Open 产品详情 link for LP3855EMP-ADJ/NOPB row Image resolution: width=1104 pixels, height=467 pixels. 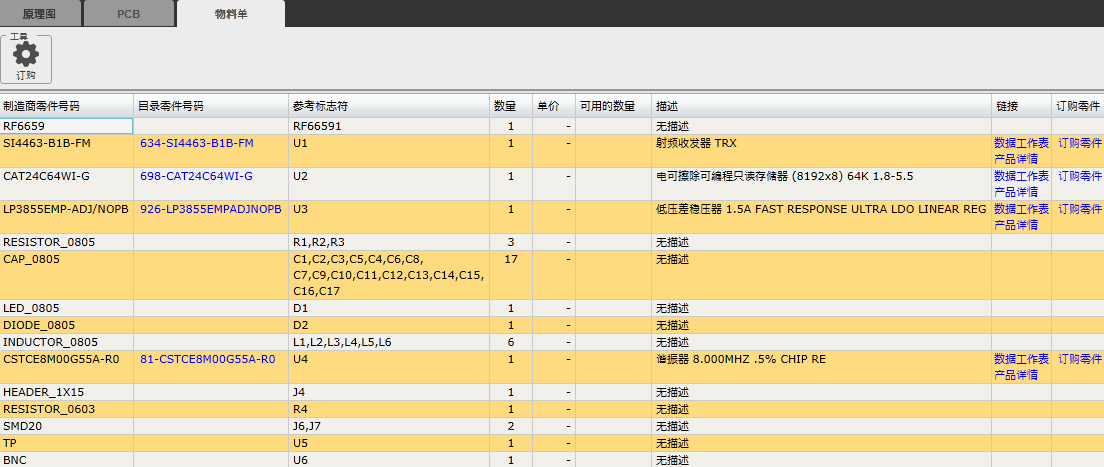coord(1015,225)
